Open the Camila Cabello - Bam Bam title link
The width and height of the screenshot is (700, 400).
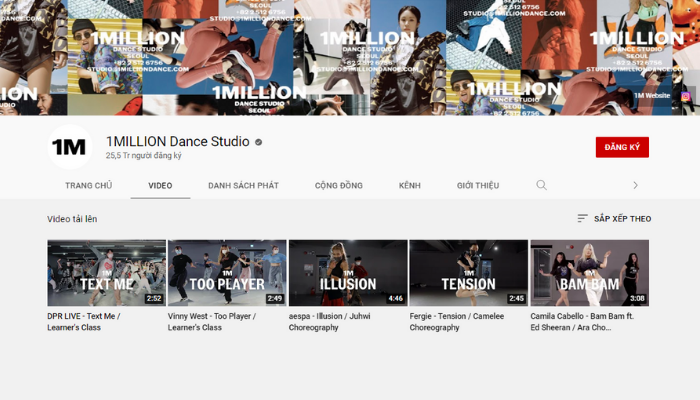pyautogui.click(x=582, y=321)
